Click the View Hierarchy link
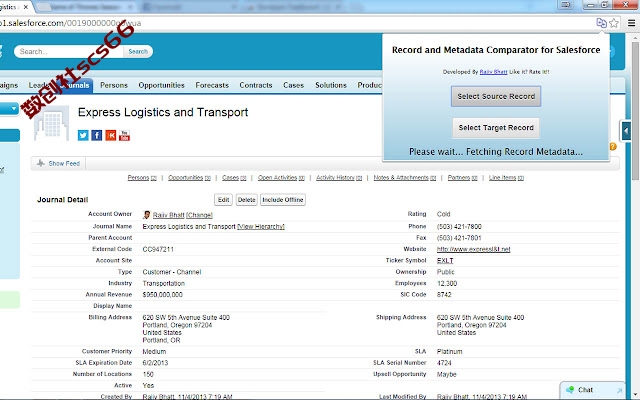This screenshot has height=400, width=640. click(x=261, y=227)
